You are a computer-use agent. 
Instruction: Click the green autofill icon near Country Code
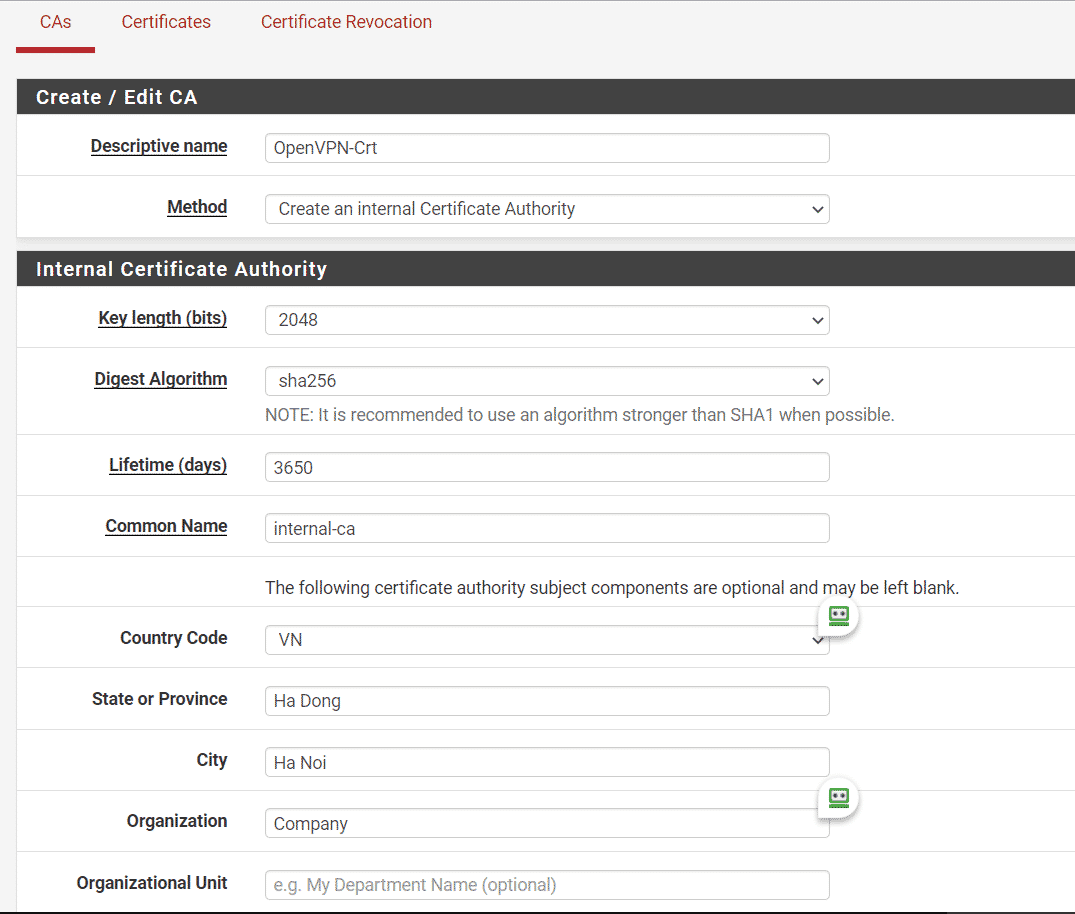(x=839, y=616)
